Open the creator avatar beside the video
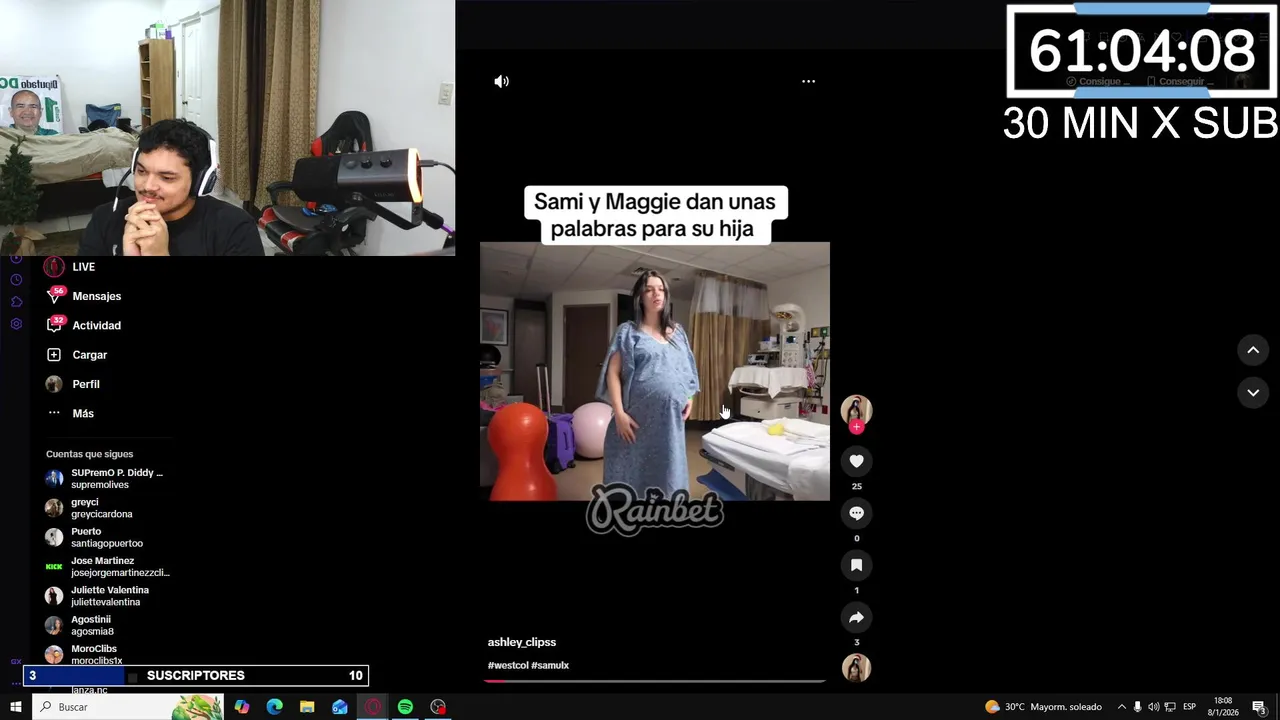Viewport: 1280px width, 720px height. pyautogui.click(x=856, y=410)
